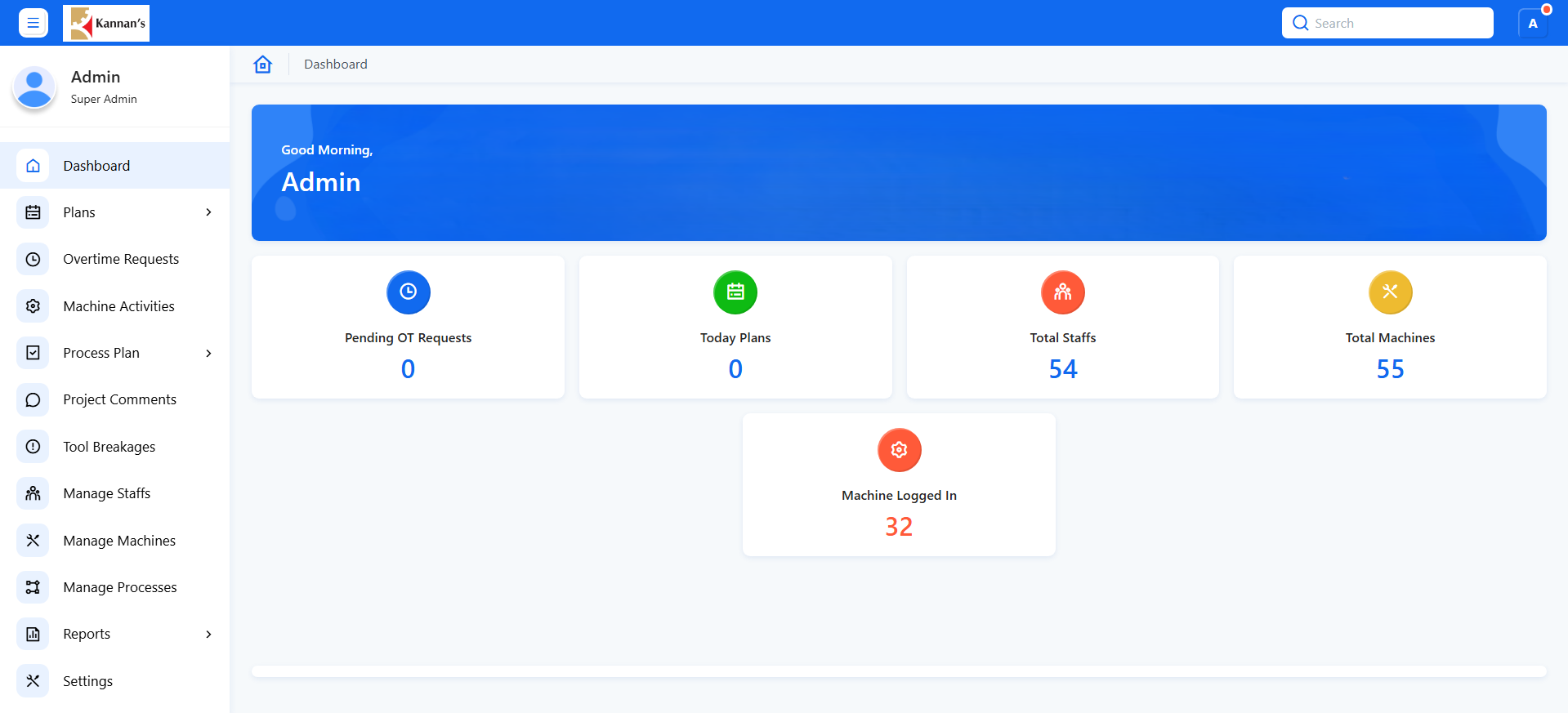Open the Plans menu item
Image resolution: width=1568 pixels, height=713 pixels.
114,212
